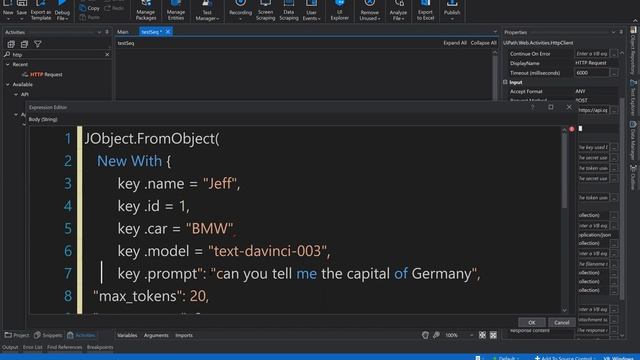Open the Data Manager side panel
Screen dimensions: 640x360
pyautogui.click(x=633, y=141)
